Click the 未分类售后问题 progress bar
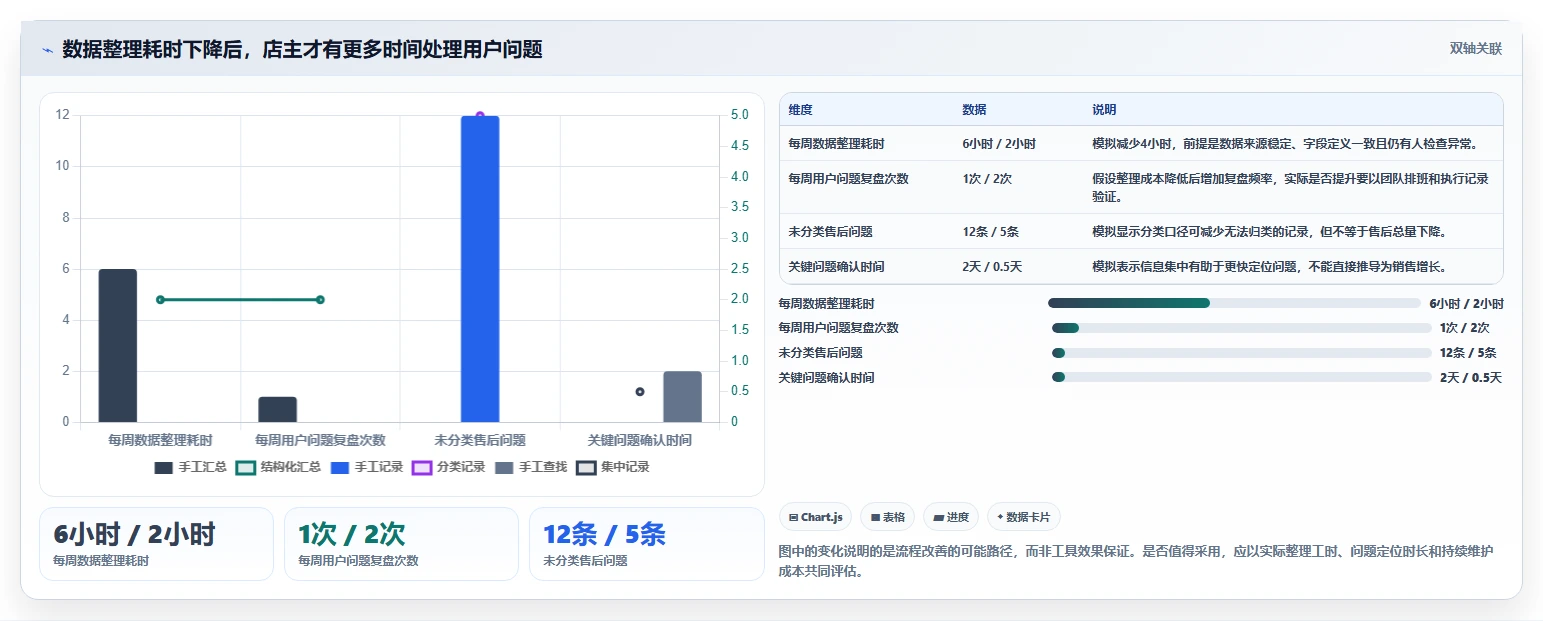The image size is (1543, 621). (1242, 353)
